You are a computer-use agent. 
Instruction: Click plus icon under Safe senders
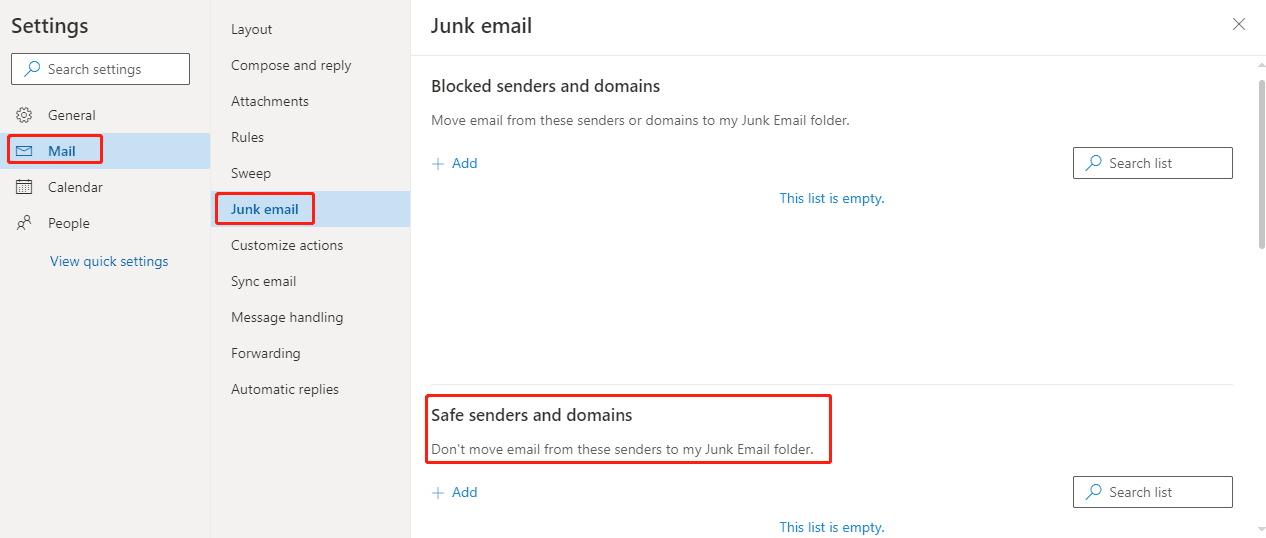[x=438, y=492]
